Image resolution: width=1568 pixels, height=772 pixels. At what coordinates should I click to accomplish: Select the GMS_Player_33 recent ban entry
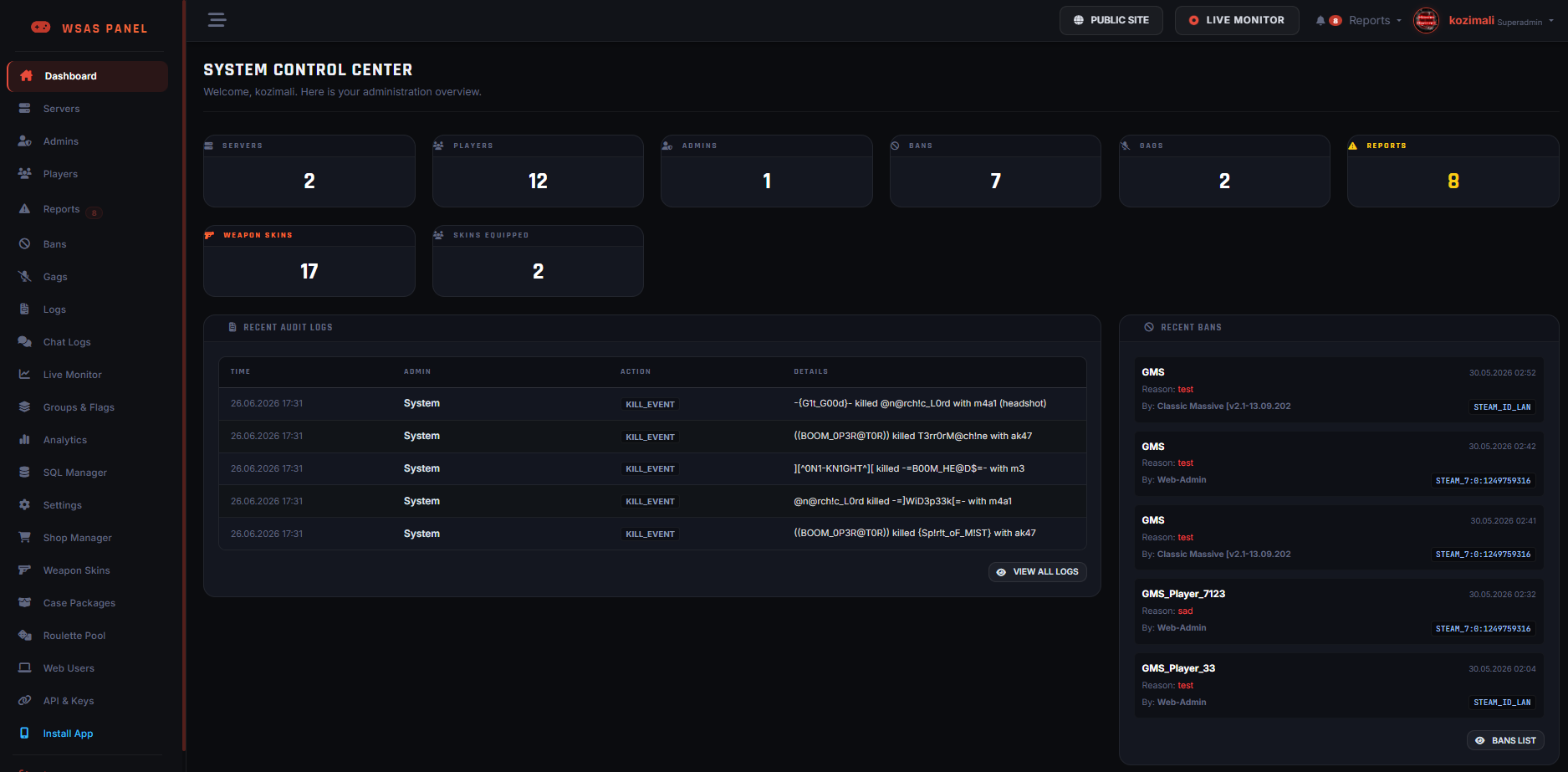(x=1339, y=686)
